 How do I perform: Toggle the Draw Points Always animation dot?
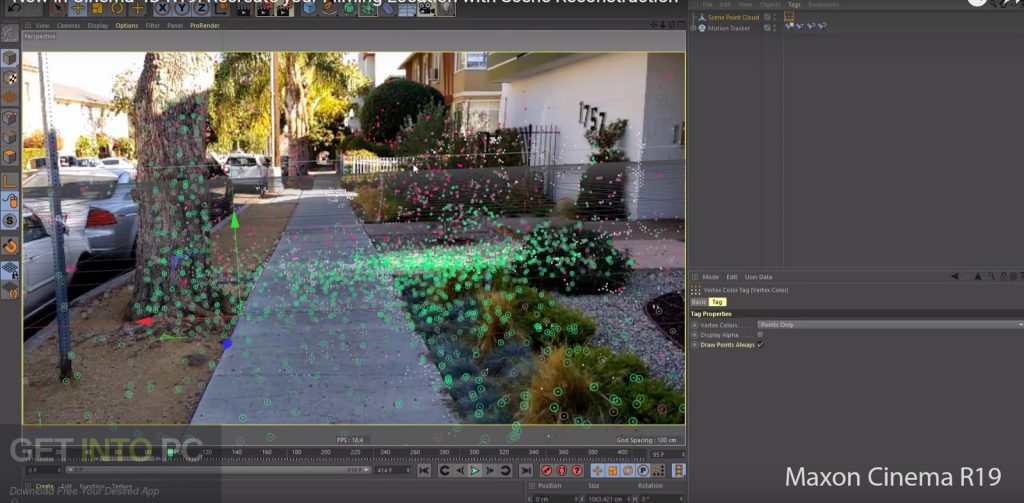coord(695,345)
